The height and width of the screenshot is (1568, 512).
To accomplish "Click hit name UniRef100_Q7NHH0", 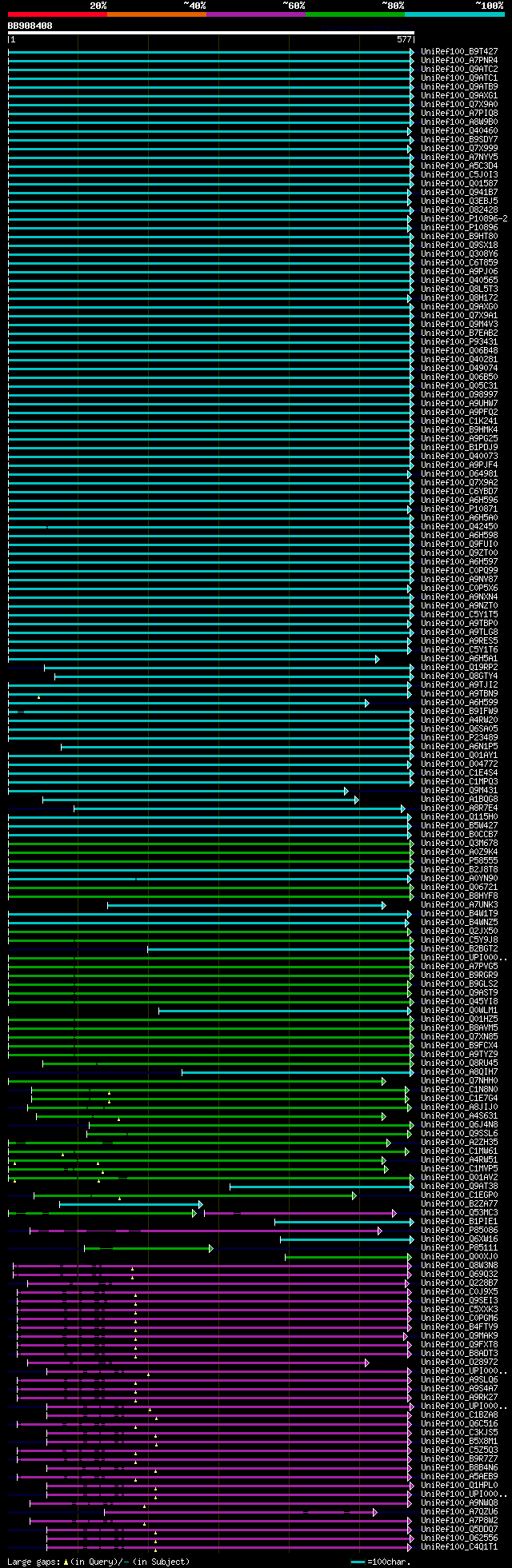I will click(x=459, y=1080).
